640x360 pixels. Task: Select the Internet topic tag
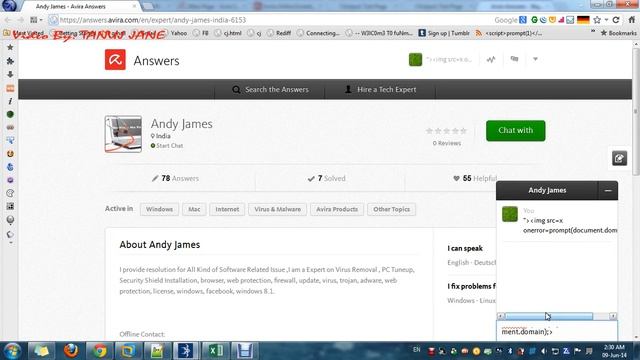tap(227, 209)
